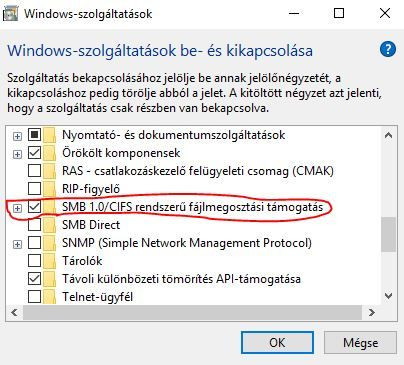Select the RIP-figyelő list item
Viewport: 404px width, 365px height.
[91, 189]
